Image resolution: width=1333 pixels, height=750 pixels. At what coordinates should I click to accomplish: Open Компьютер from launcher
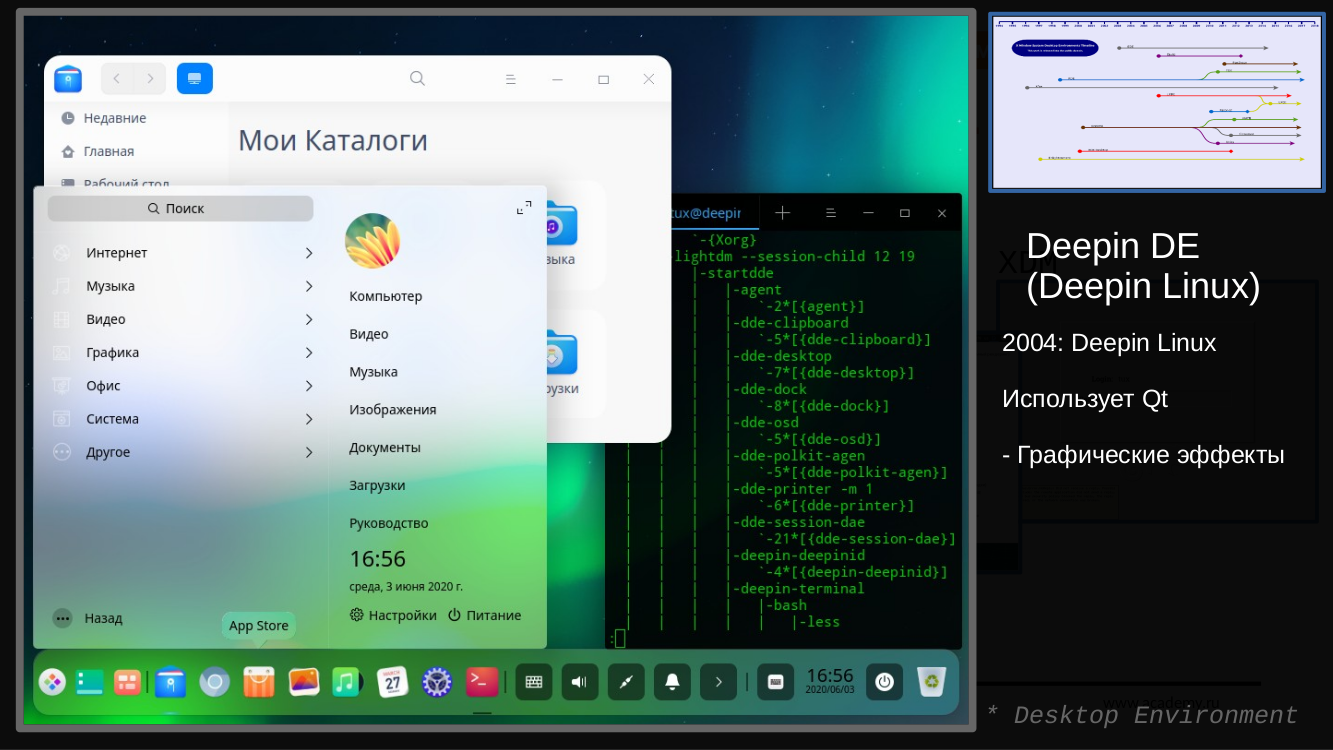pyautogui.click(x=386, y=296)
